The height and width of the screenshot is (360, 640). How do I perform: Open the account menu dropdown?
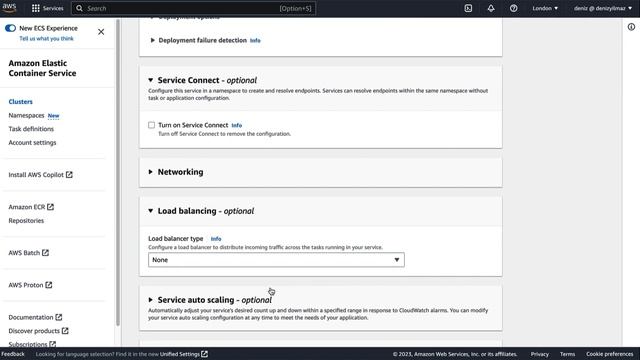(603, 8)
